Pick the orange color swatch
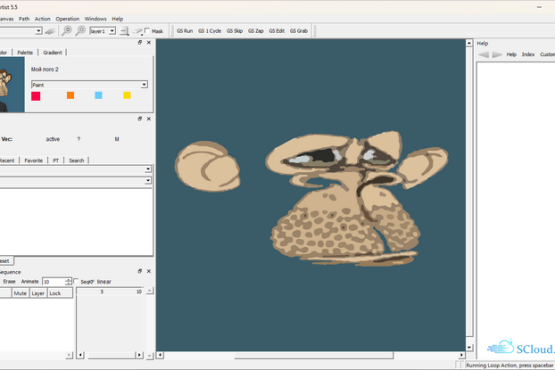555x370 pixels. (x=70, y=95)
